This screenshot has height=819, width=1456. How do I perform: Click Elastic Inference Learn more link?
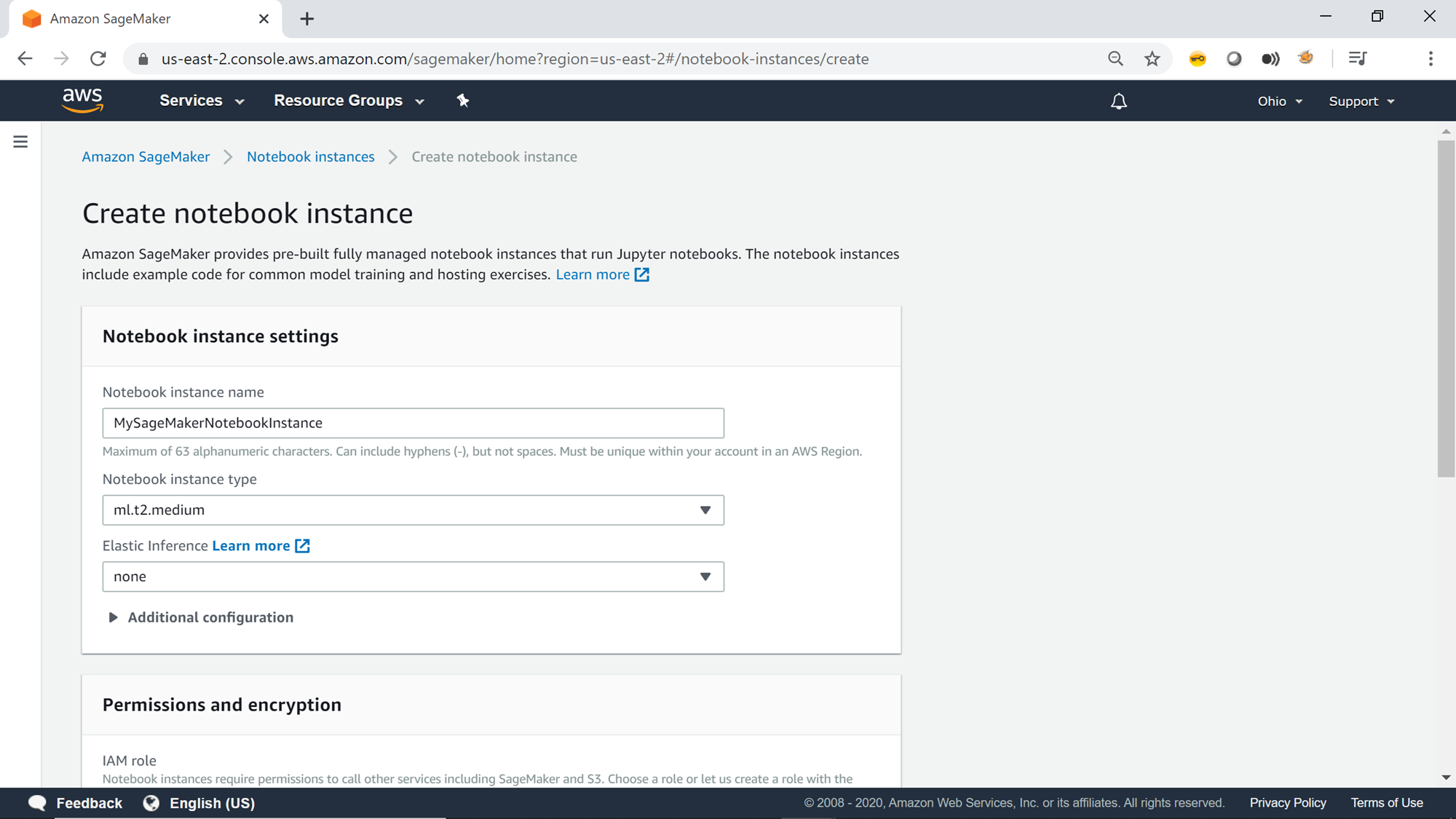point(251,546)
